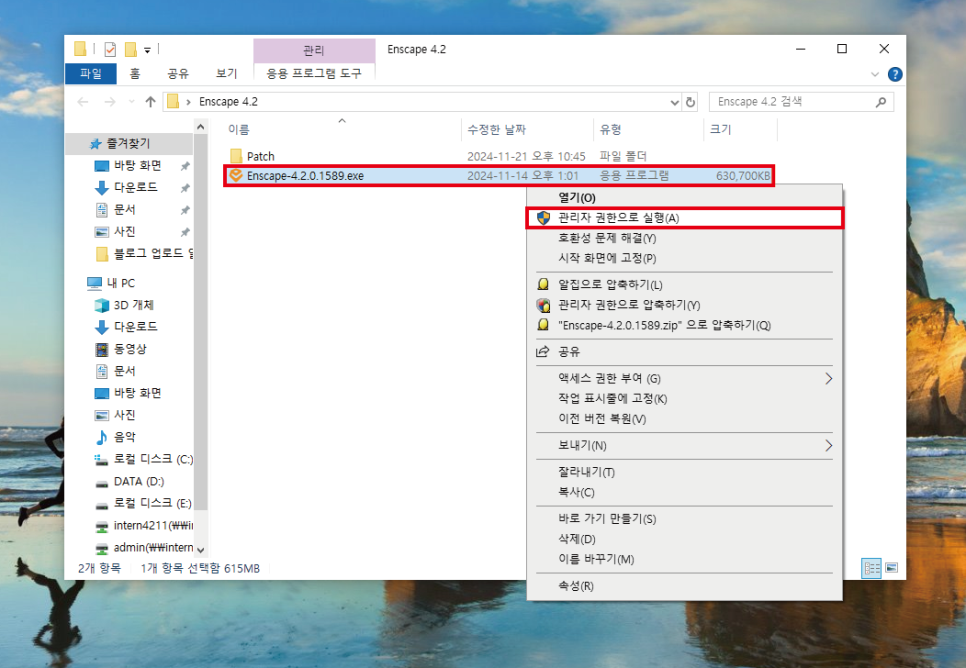The width and height of the screenshot is (966, 668).
Task: Choose 이름 바꾸기(M) entry
Action: 684,560
